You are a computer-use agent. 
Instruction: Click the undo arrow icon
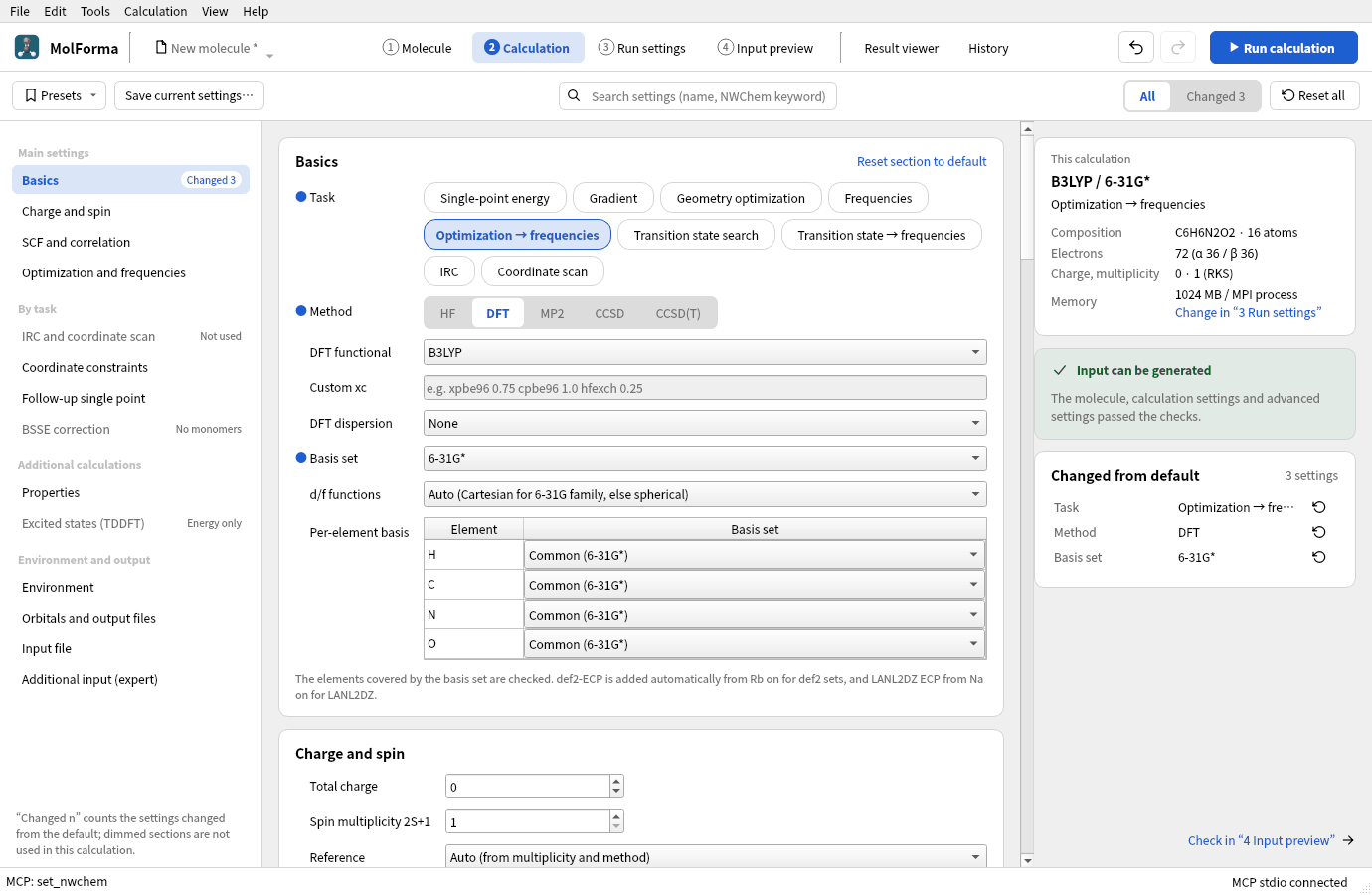pos(1136,48)
